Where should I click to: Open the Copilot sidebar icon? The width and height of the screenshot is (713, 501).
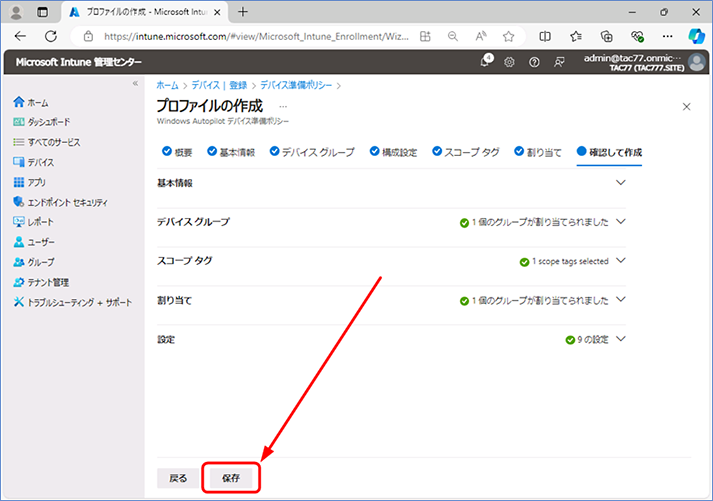(696, 36)
